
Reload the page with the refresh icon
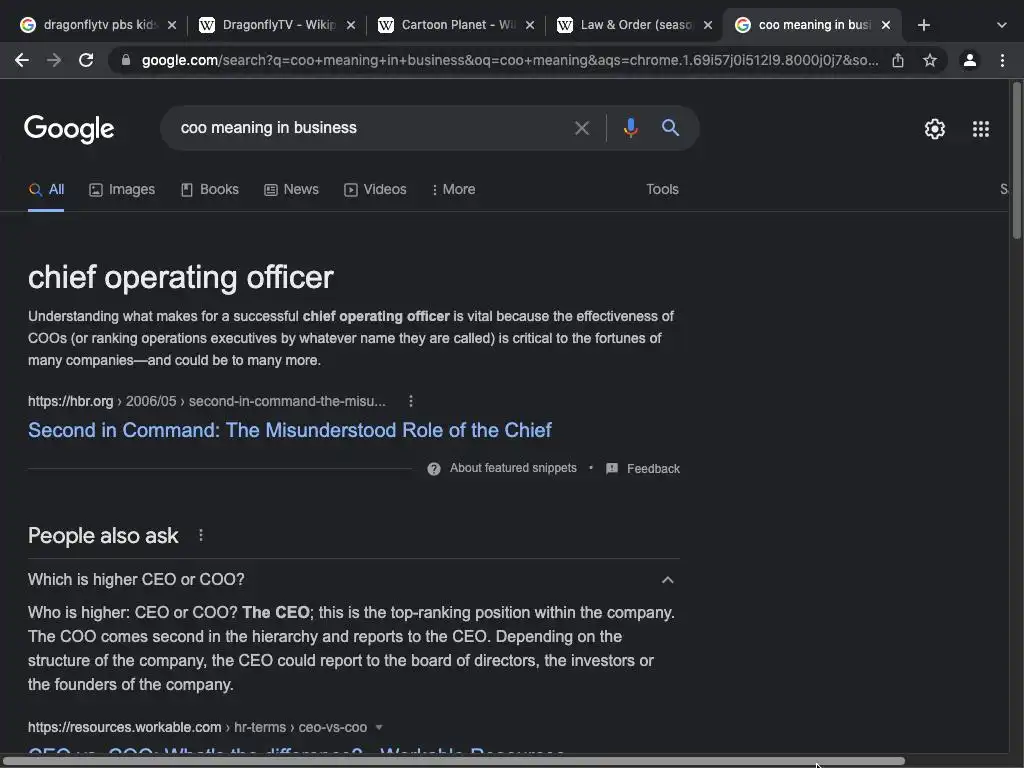click(x=86, y=60)
